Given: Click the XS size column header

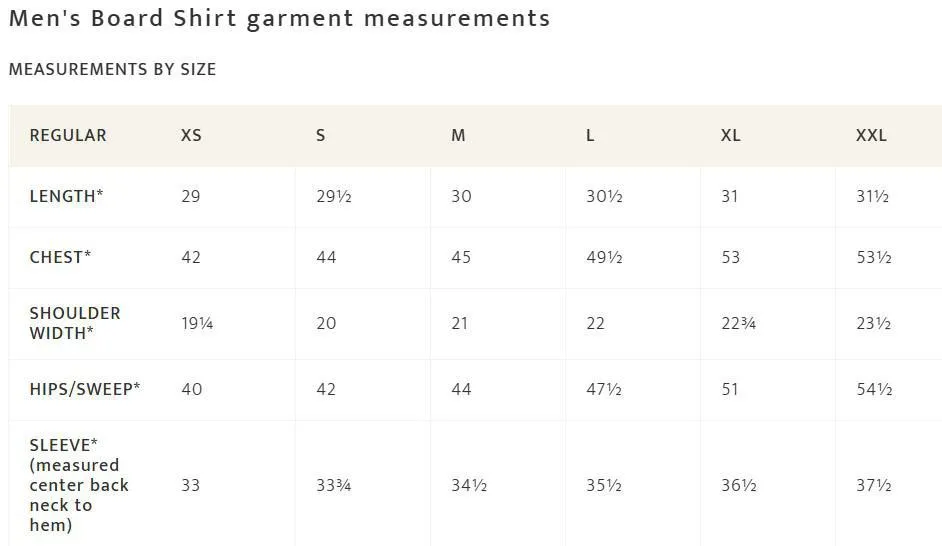Looking at the screenshot, I should 191,136.
